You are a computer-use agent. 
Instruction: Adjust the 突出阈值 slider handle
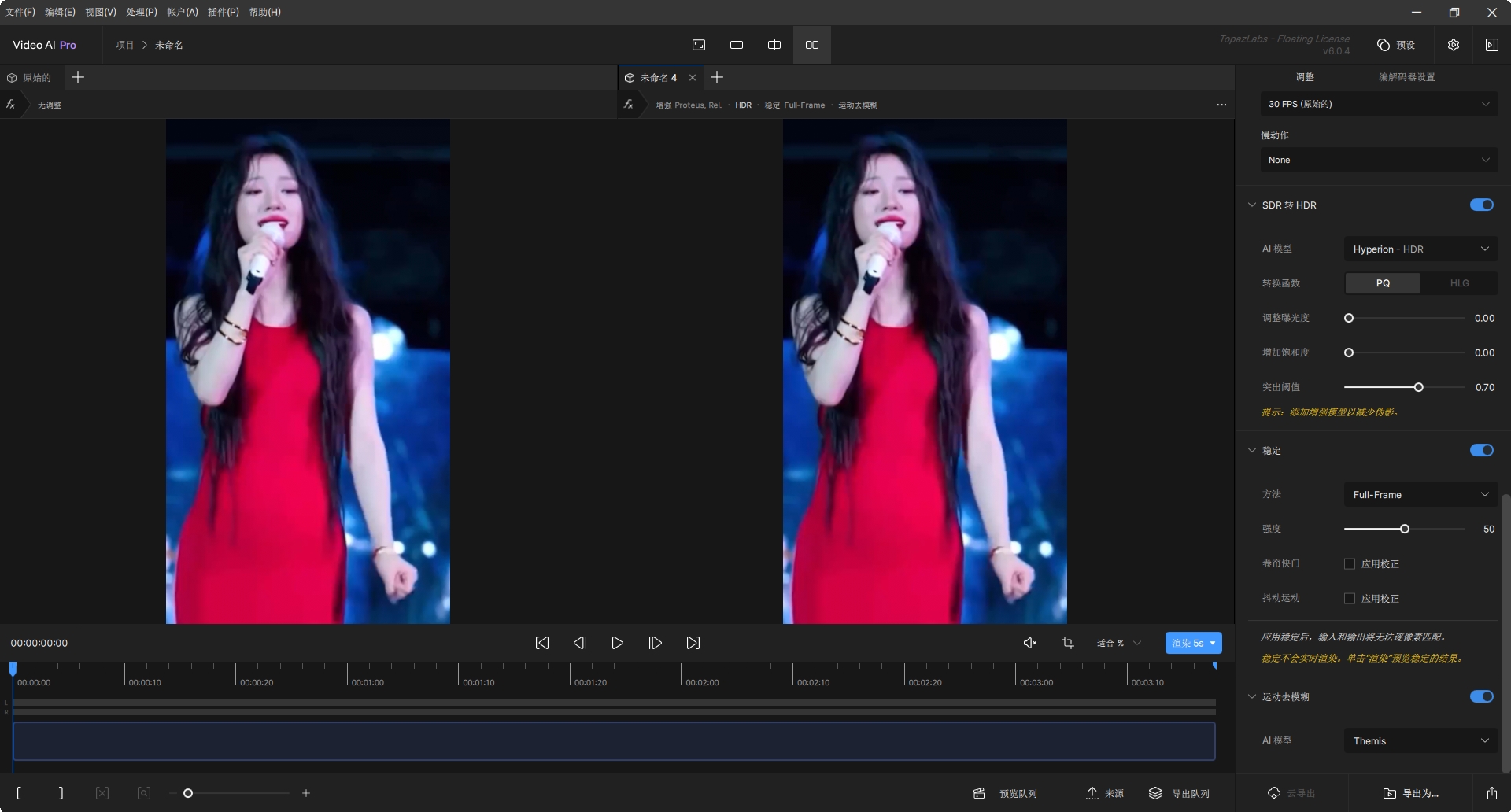(1419, 387)
